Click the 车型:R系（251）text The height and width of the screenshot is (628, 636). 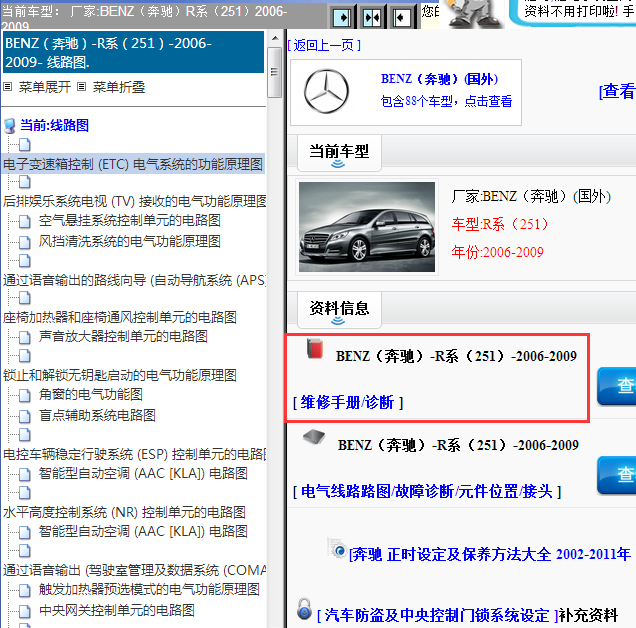pyautogui.click(x=500, y=224)
